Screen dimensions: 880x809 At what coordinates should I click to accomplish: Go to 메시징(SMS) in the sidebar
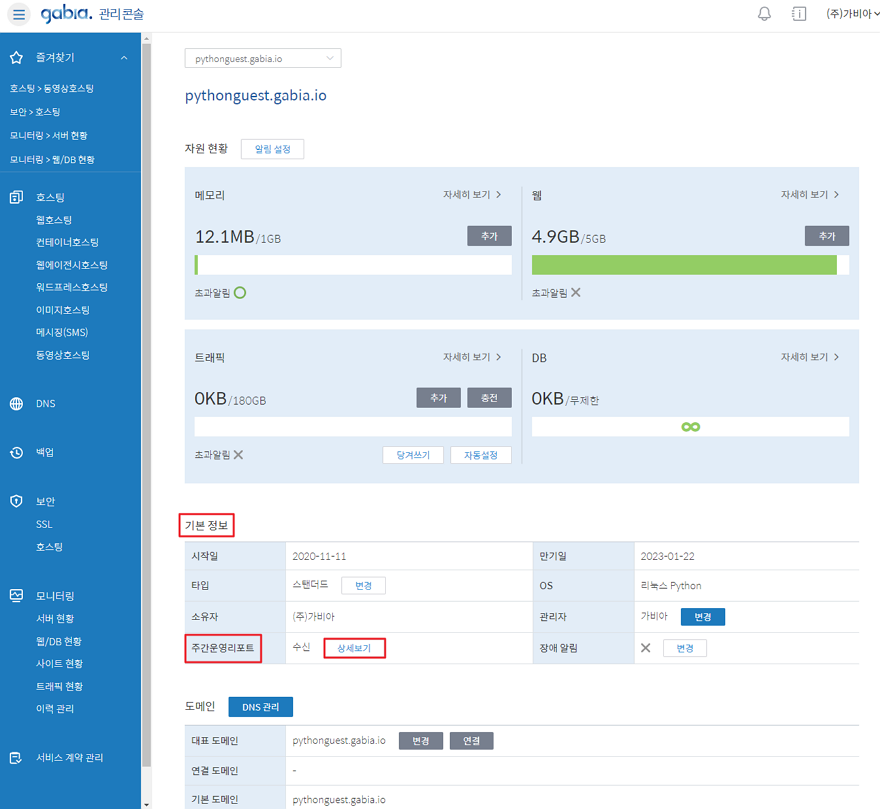click(62, 332)
